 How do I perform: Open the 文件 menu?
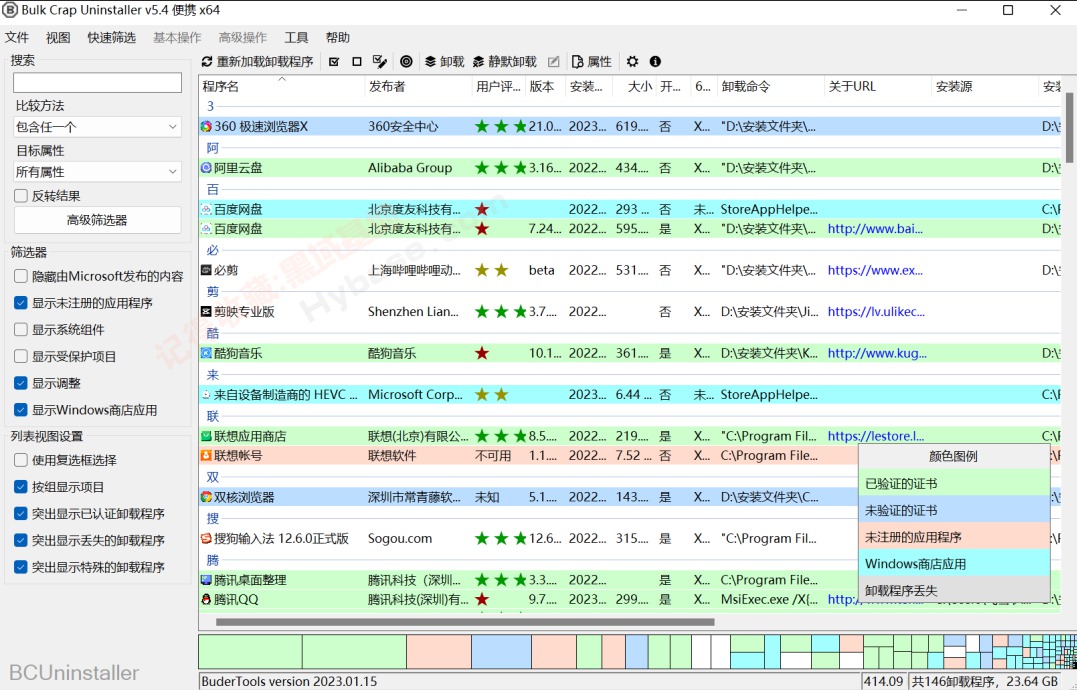click(x=16, y=38)
